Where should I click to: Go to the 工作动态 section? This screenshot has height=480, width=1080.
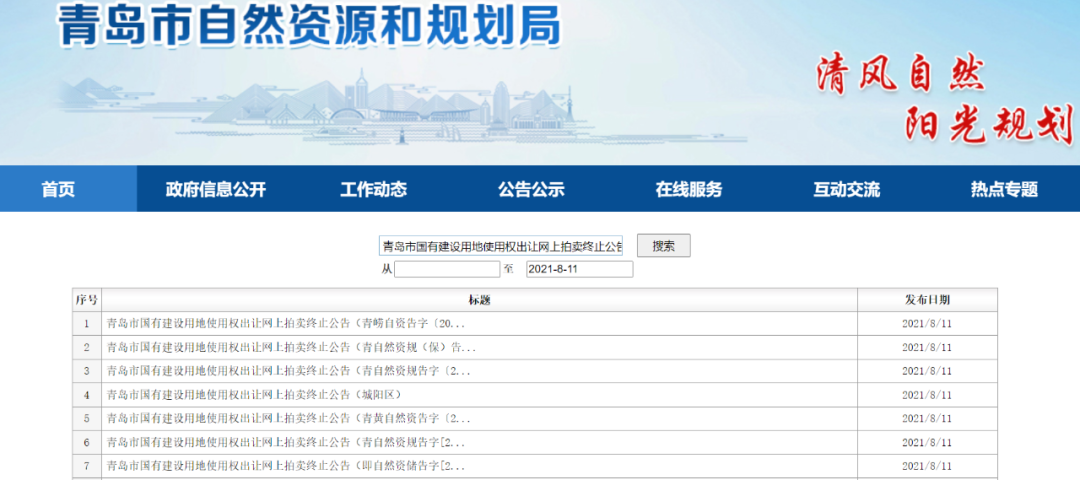point(373,189)
